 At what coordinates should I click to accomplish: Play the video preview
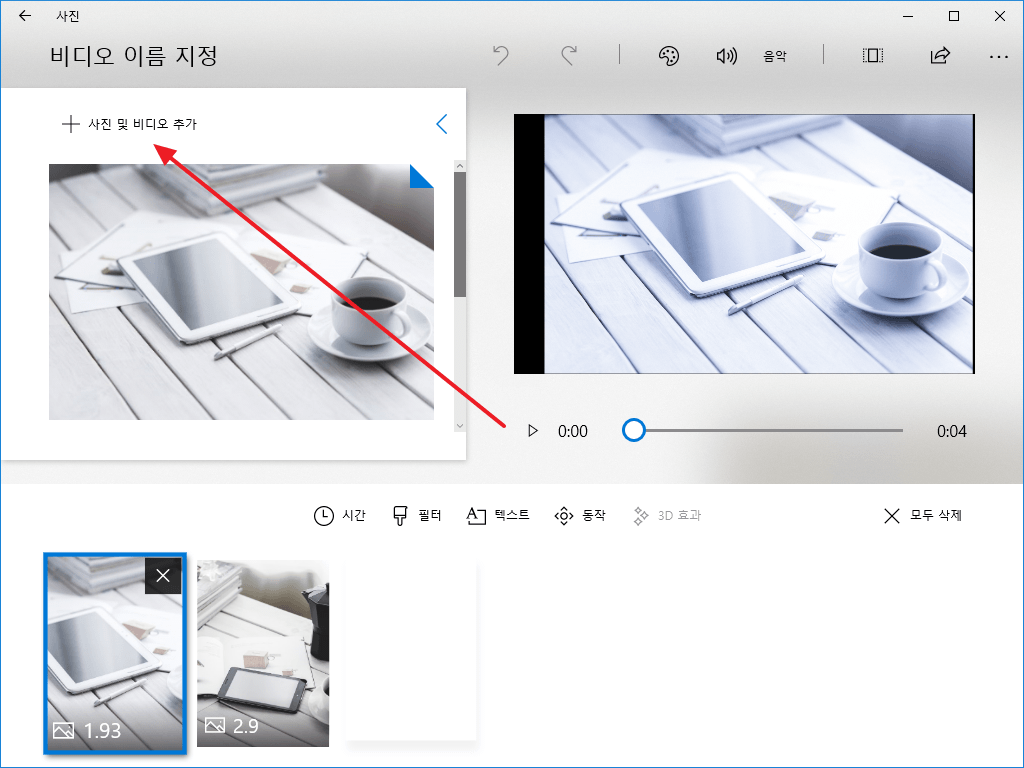tap(533, 431)
